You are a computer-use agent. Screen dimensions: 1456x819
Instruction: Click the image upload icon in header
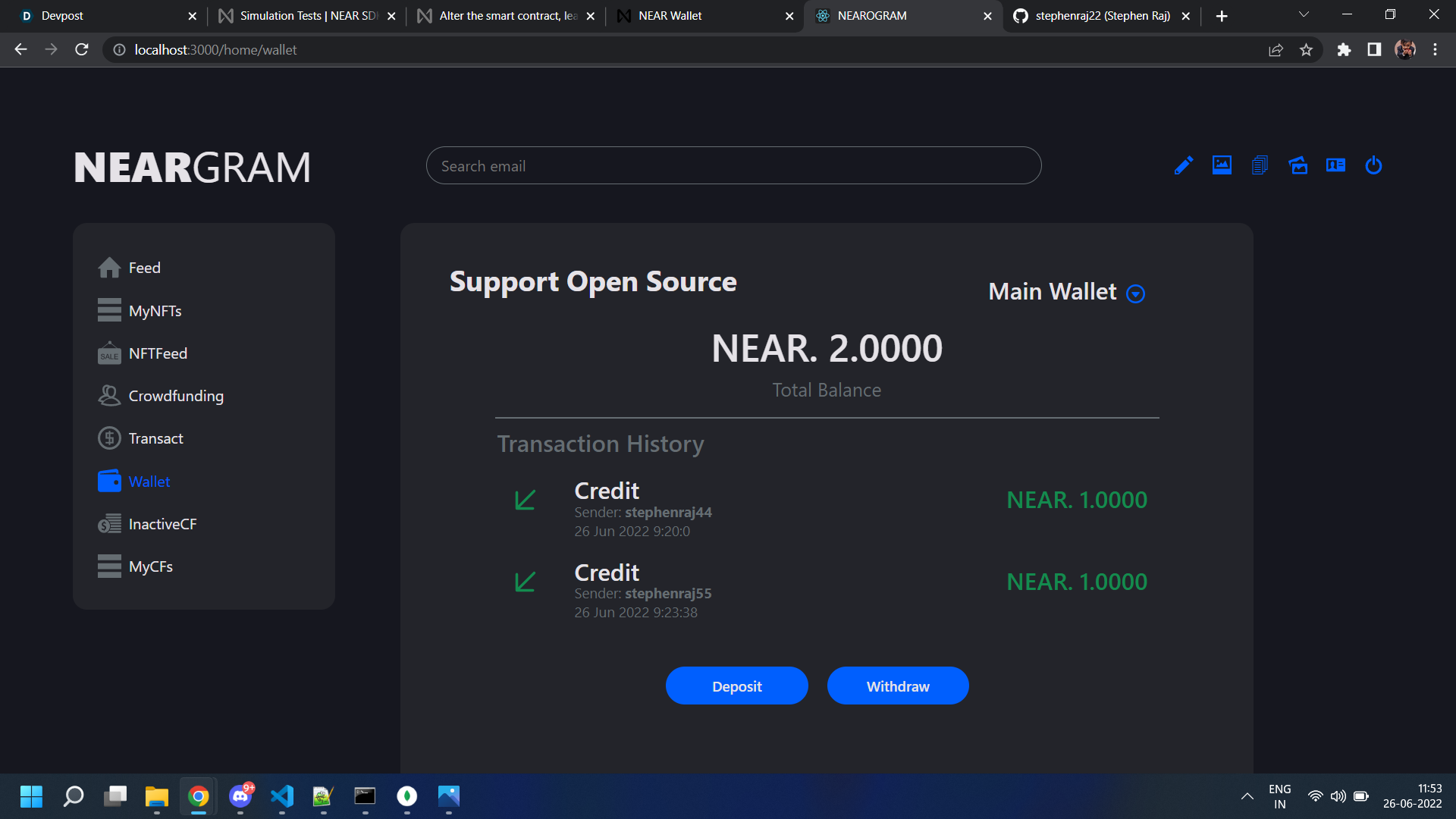tap(1222, 165)
